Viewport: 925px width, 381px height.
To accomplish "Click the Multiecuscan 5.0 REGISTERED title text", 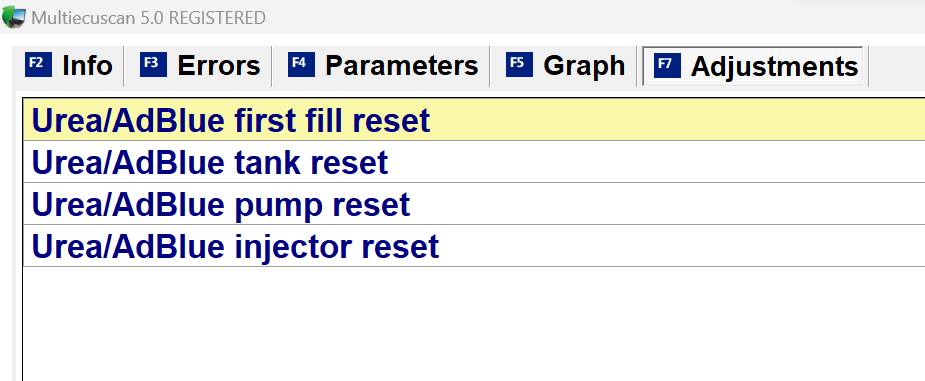I will 148,18.
